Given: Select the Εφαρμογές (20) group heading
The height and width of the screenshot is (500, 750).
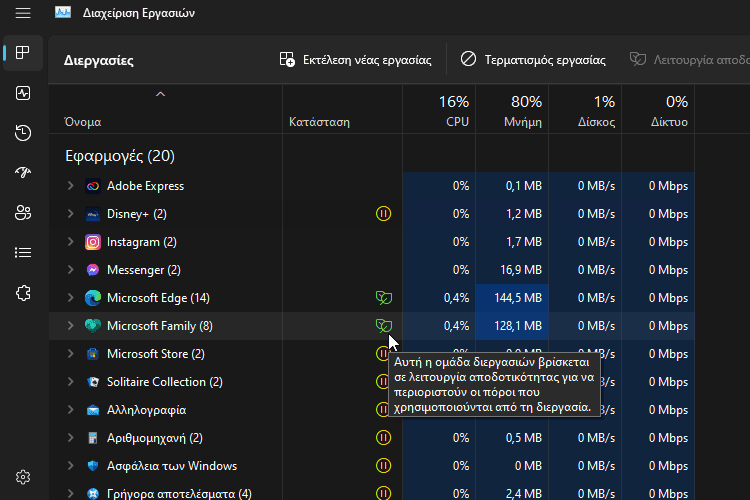Looking at the screenshot, I should click(x=120, y=156).
